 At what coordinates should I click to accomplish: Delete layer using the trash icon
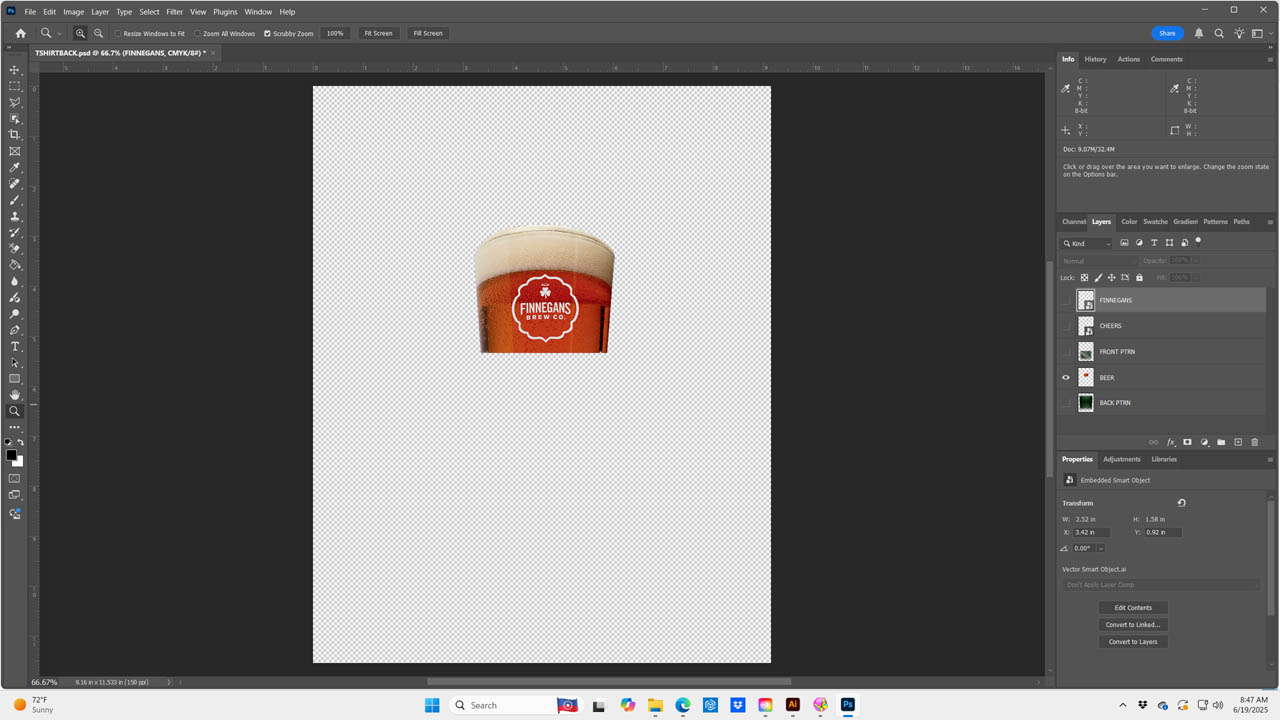pyautogui.click(x=1255, y=442)
